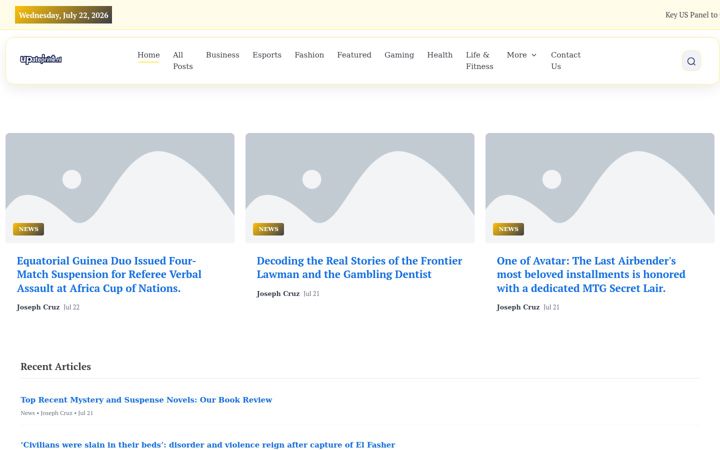Open Equatorial Guinea Duo suspension headline
The image size is (720, 450).
[109, 275]
